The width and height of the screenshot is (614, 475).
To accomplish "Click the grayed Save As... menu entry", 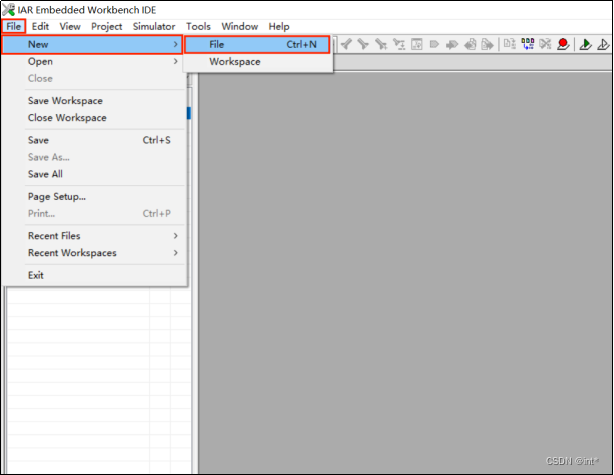I will coord(94,157).
